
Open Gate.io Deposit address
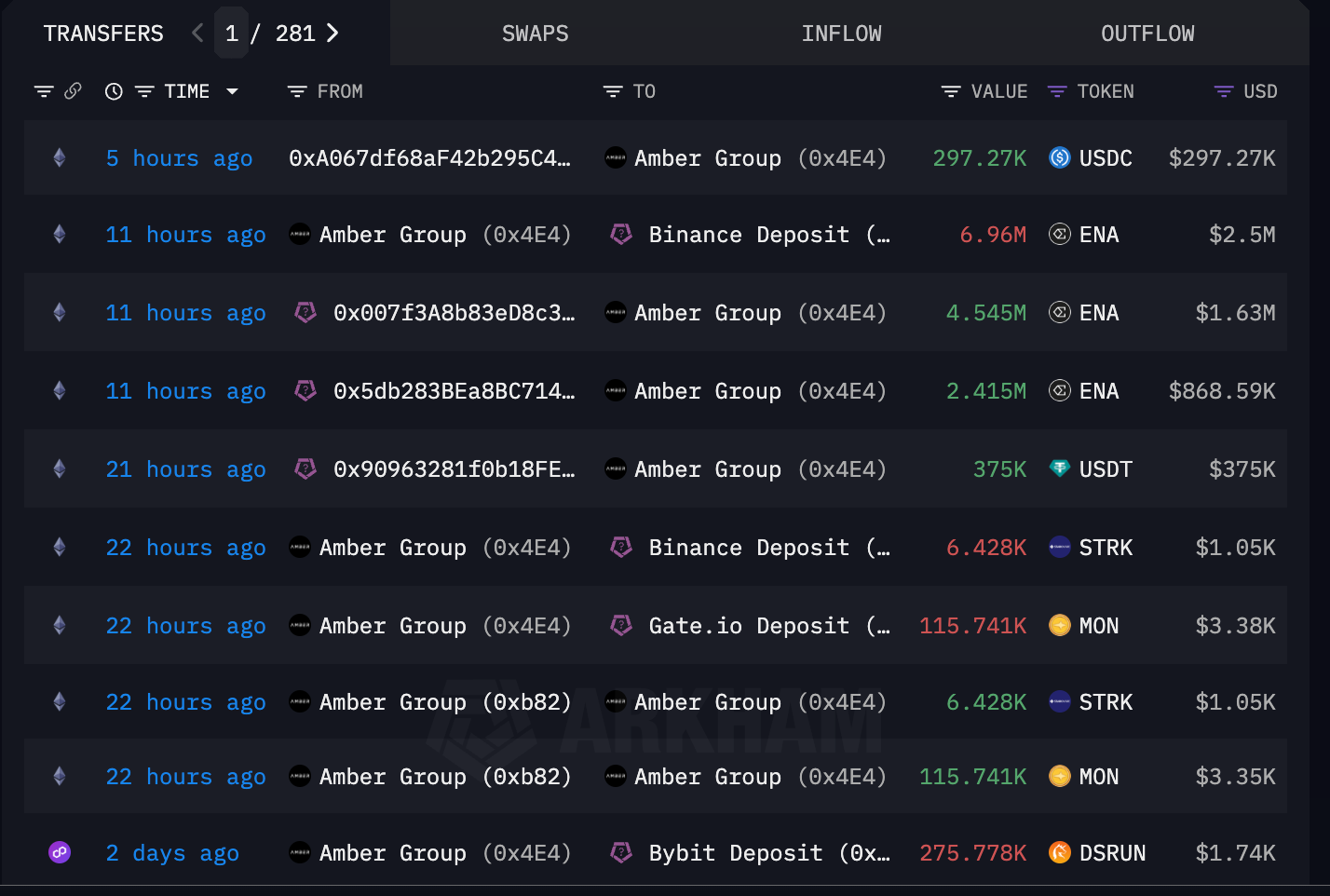pos(769,626)
